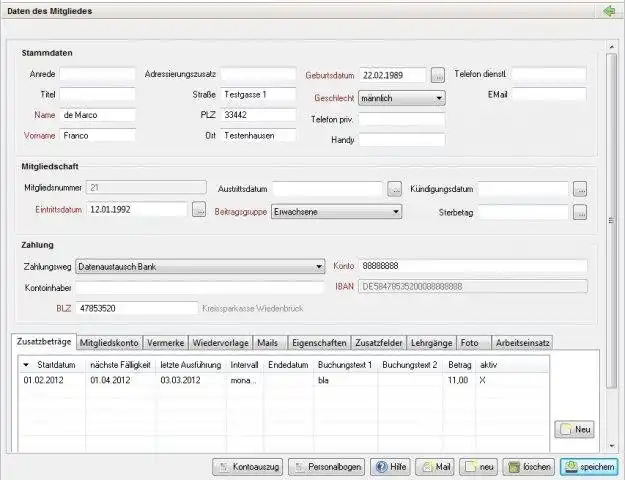Open the Sterbetag date picker button
Image resolution: width=625 pixels, height=480 pixels.
580,212
